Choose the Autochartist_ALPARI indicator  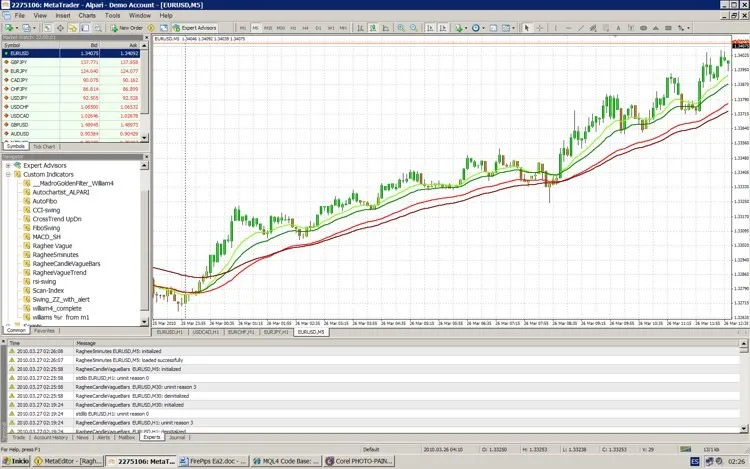(61, 192)
